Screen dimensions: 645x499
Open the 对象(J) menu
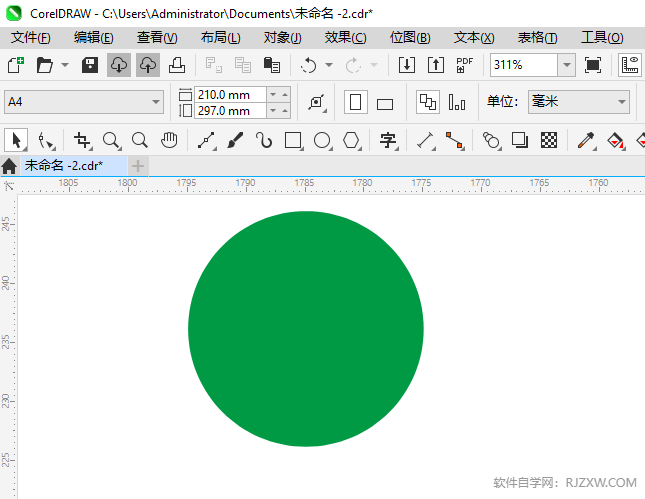tap(283, 38)
